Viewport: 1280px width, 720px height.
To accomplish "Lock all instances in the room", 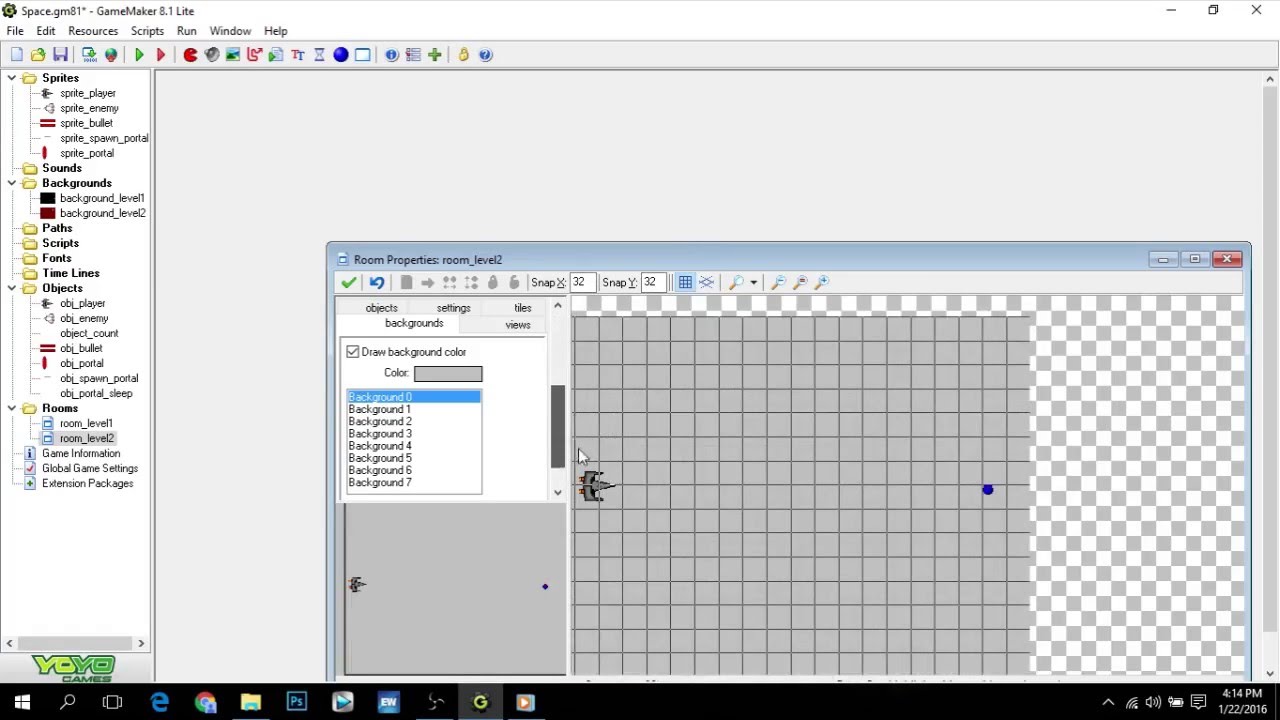I will coord(493,283).
